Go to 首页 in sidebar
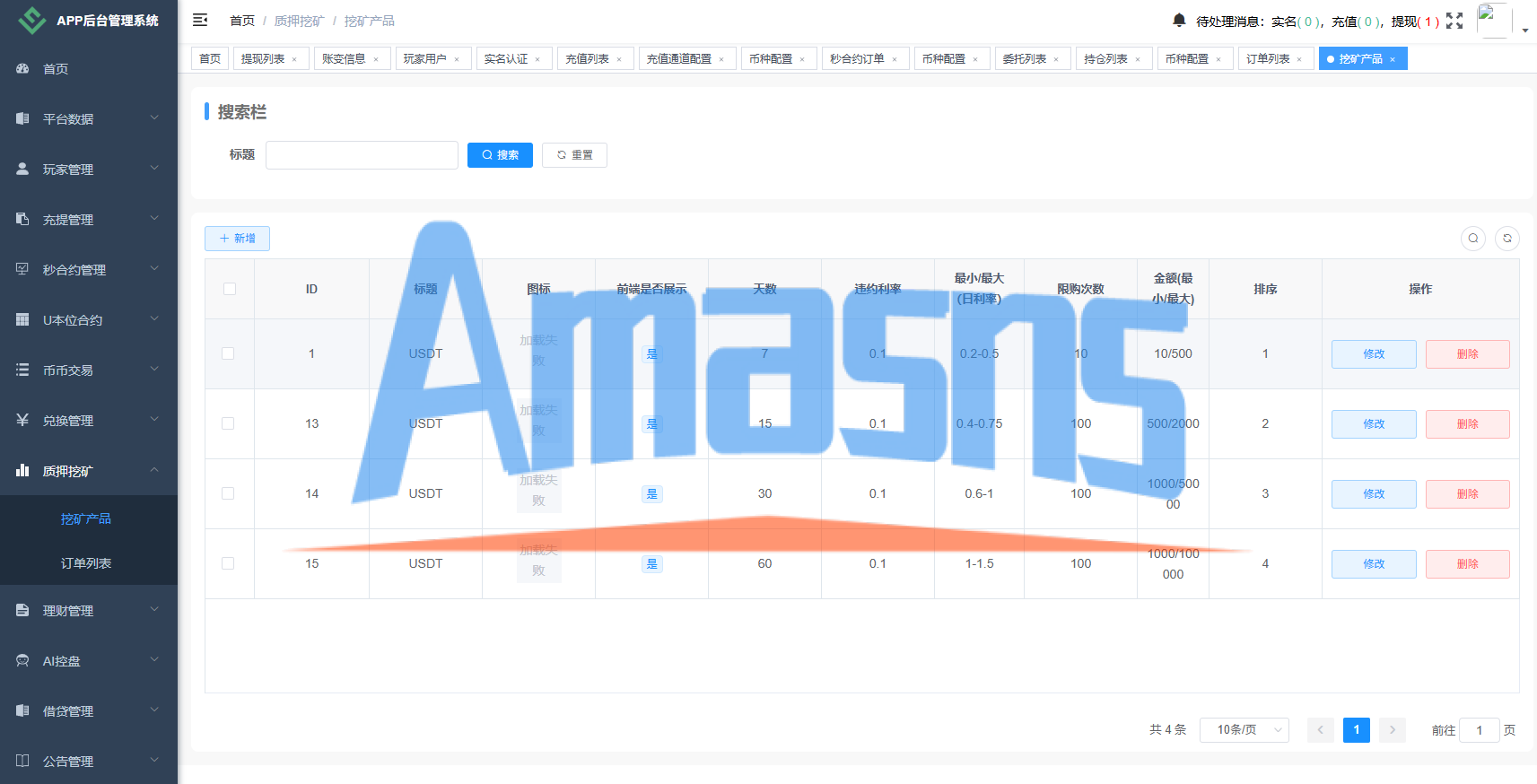This screenshot has width=1537, height=784. (89, 69)
